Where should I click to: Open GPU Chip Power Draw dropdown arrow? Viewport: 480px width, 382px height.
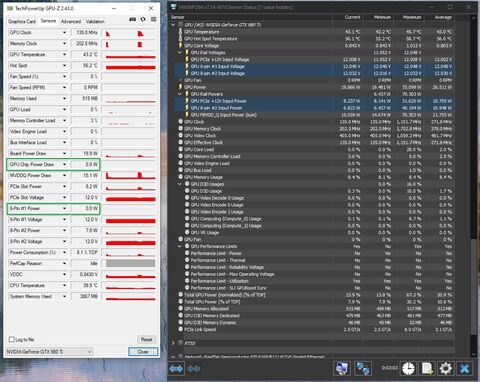click(x=64, y=164)
